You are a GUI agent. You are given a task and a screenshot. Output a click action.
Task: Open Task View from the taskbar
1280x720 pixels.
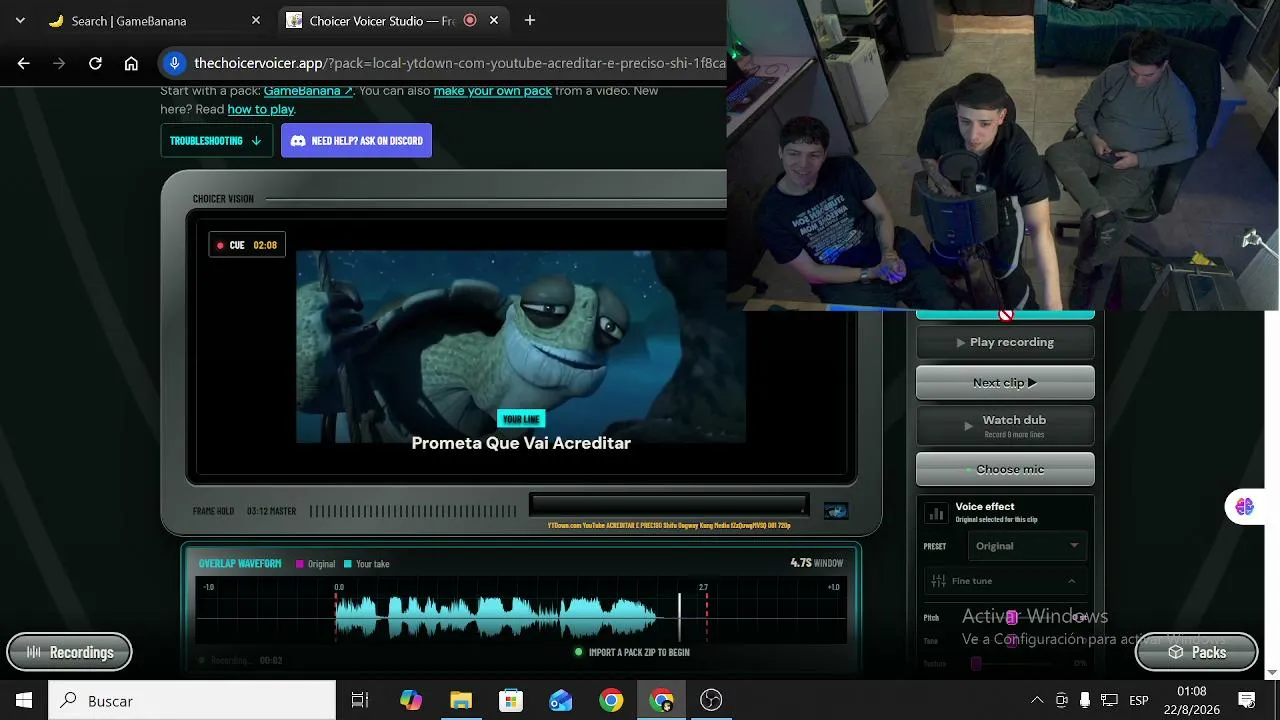(x=360, y=700)
